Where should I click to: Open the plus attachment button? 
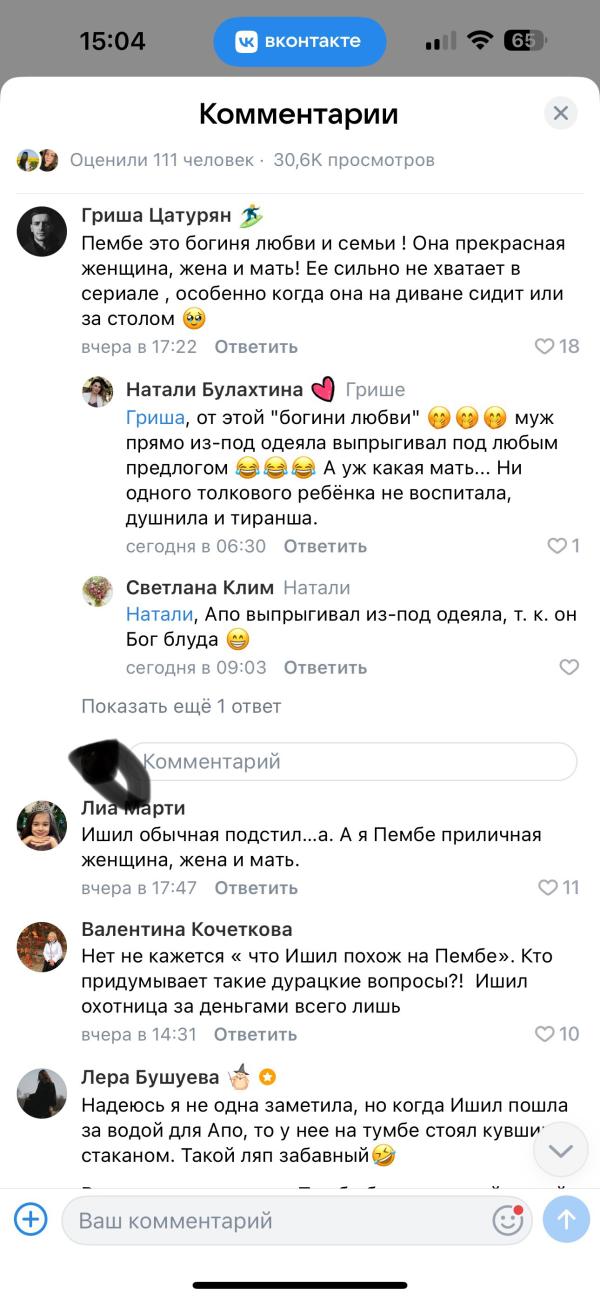click(31, 1220)
